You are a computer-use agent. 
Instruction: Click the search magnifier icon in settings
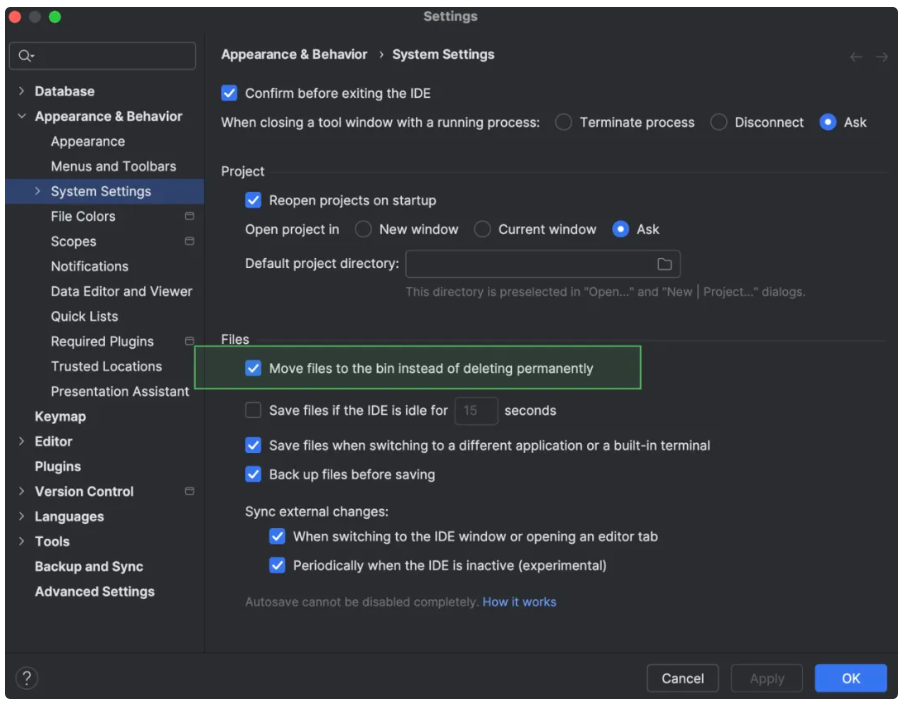point(26,56)
